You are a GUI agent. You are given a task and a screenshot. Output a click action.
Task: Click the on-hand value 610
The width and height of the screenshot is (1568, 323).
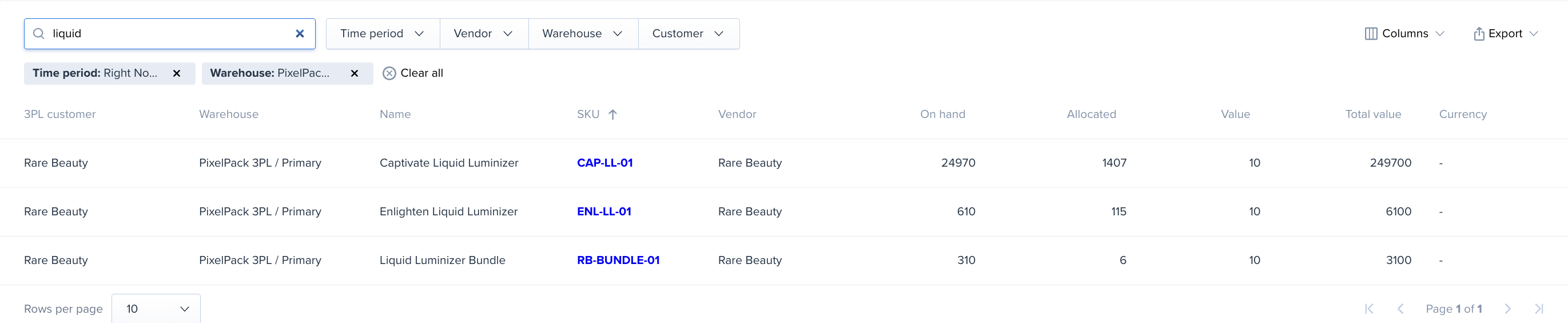[x=966, y=211]
